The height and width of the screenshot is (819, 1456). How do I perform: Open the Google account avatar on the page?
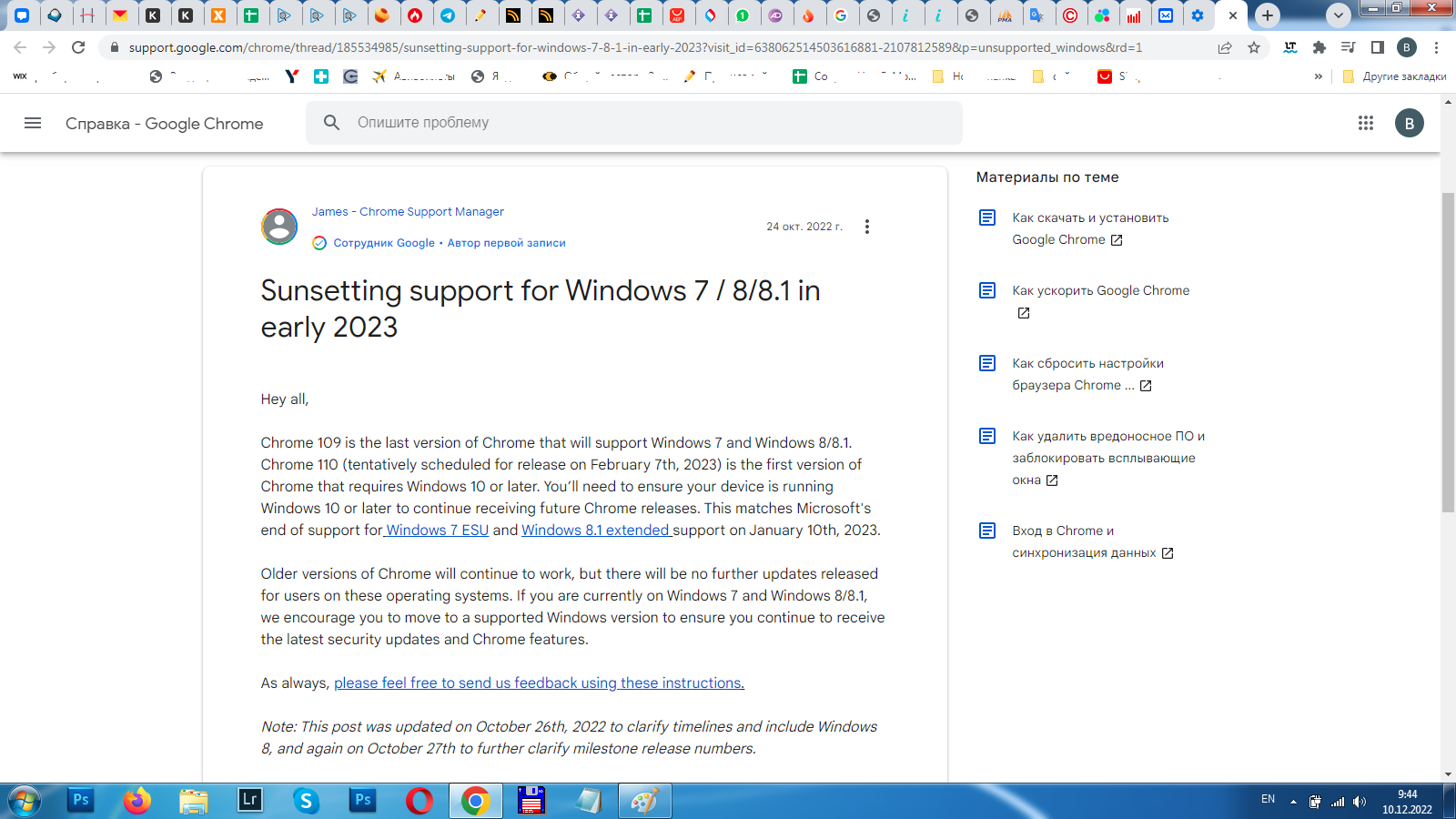pyautogui.click(x=1410, y=123)
